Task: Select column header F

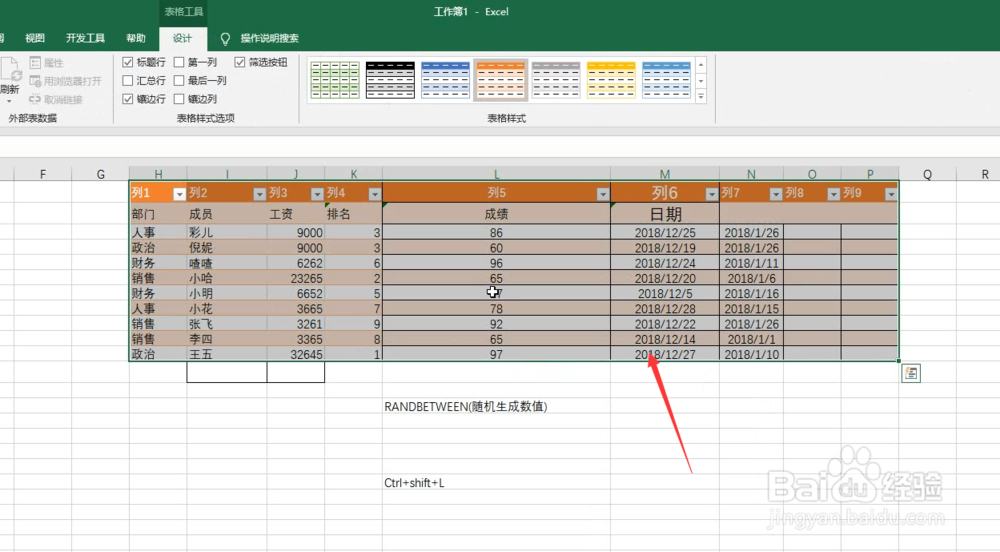Action: (x=43, y=174)
